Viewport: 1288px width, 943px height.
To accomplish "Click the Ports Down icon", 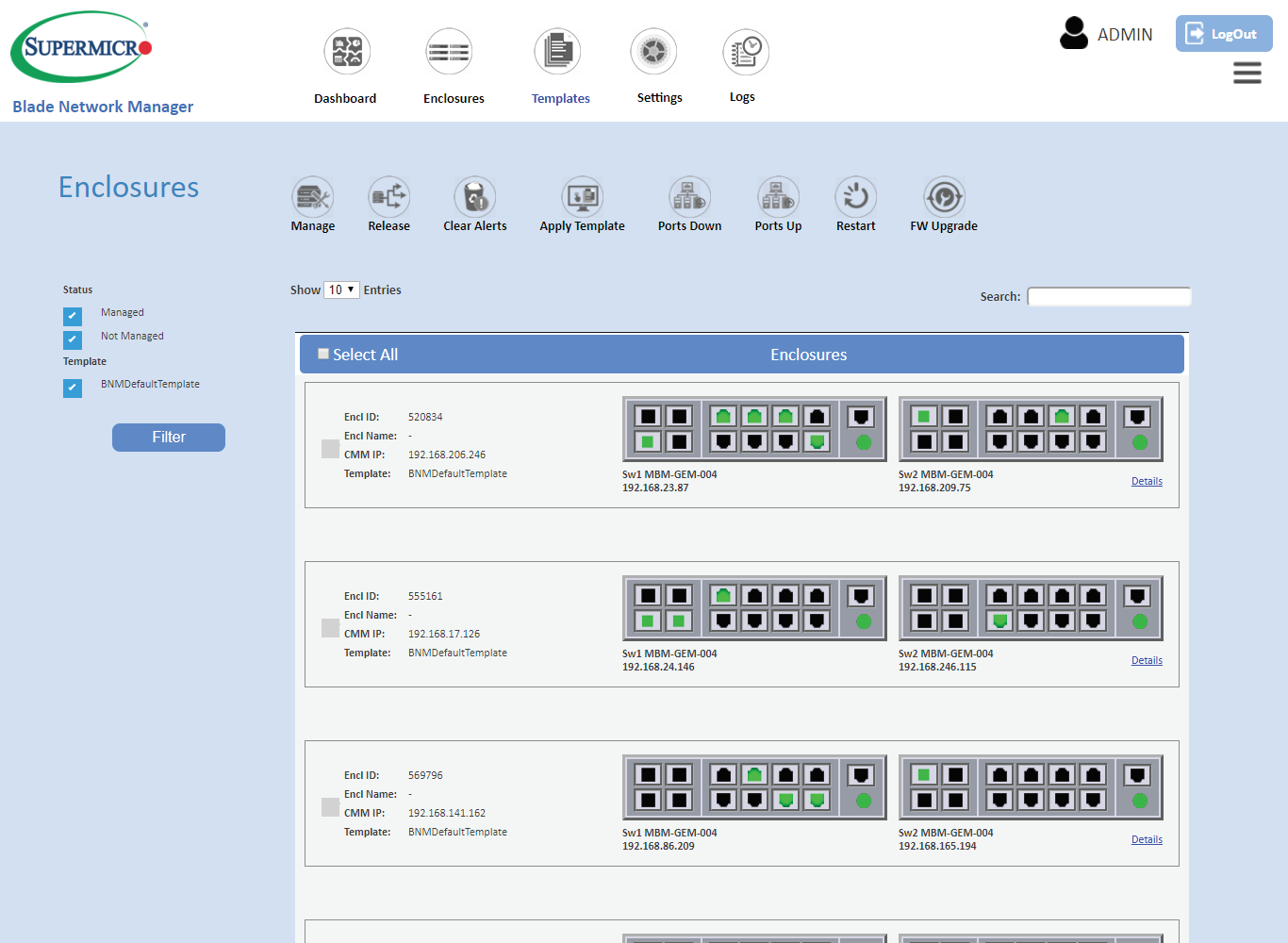I will tap(689, 198).
